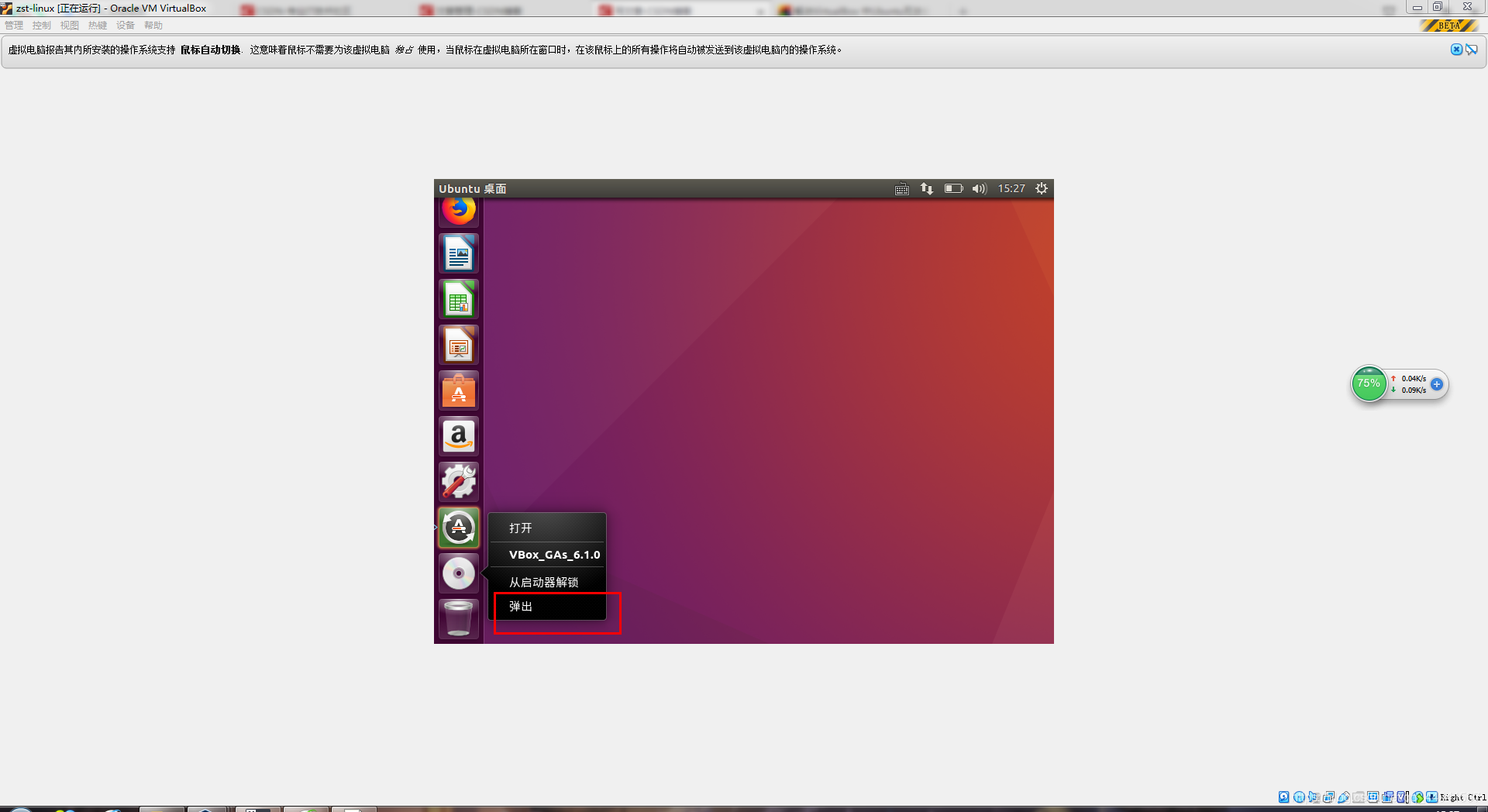Open the Amazon launcher icon
Viewport: 1488px width, 812px height.
[x=459, y=437]
